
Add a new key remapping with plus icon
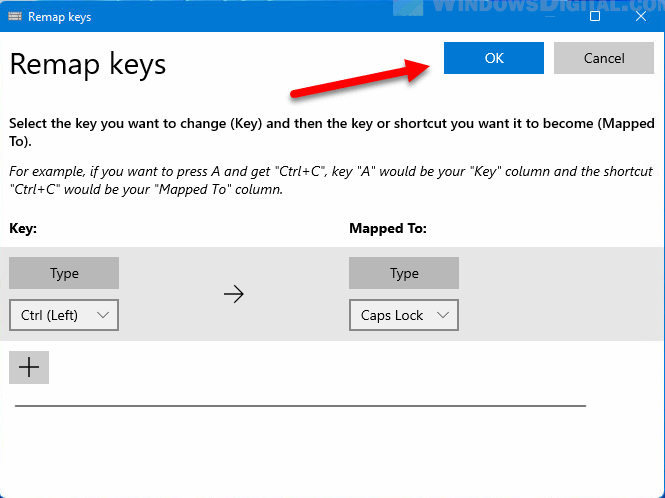point(29,367)
